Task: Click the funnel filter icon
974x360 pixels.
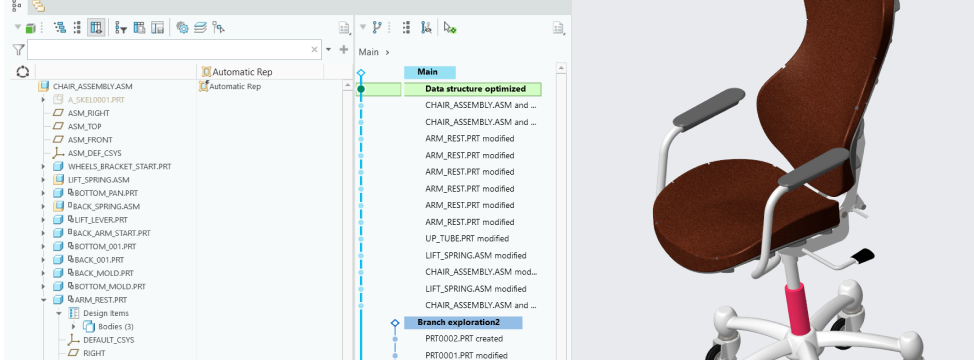Action: (19, 50)
